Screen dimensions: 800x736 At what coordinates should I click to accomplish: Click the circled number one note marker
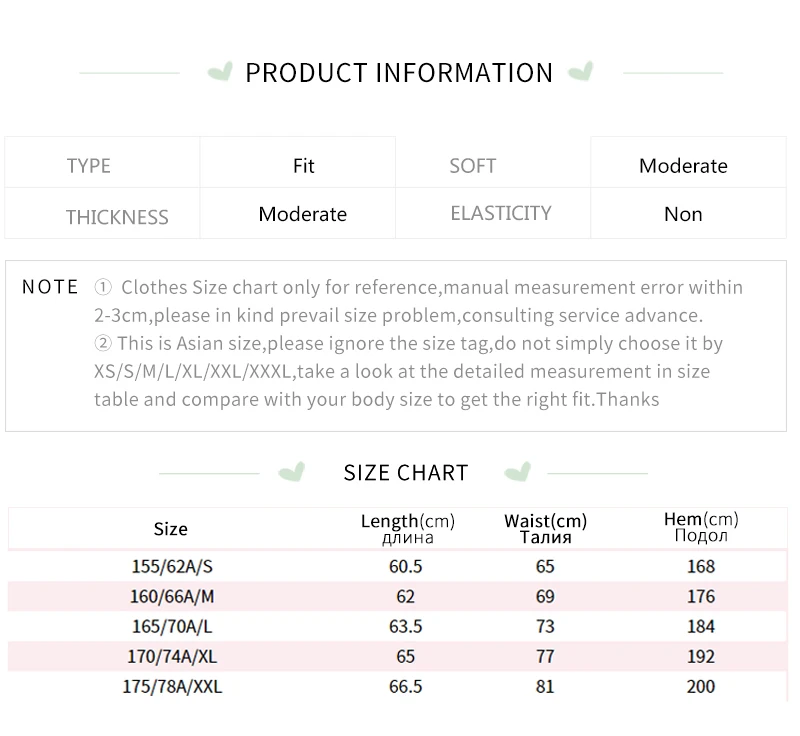pyautogui.click(x=103, y=288)
